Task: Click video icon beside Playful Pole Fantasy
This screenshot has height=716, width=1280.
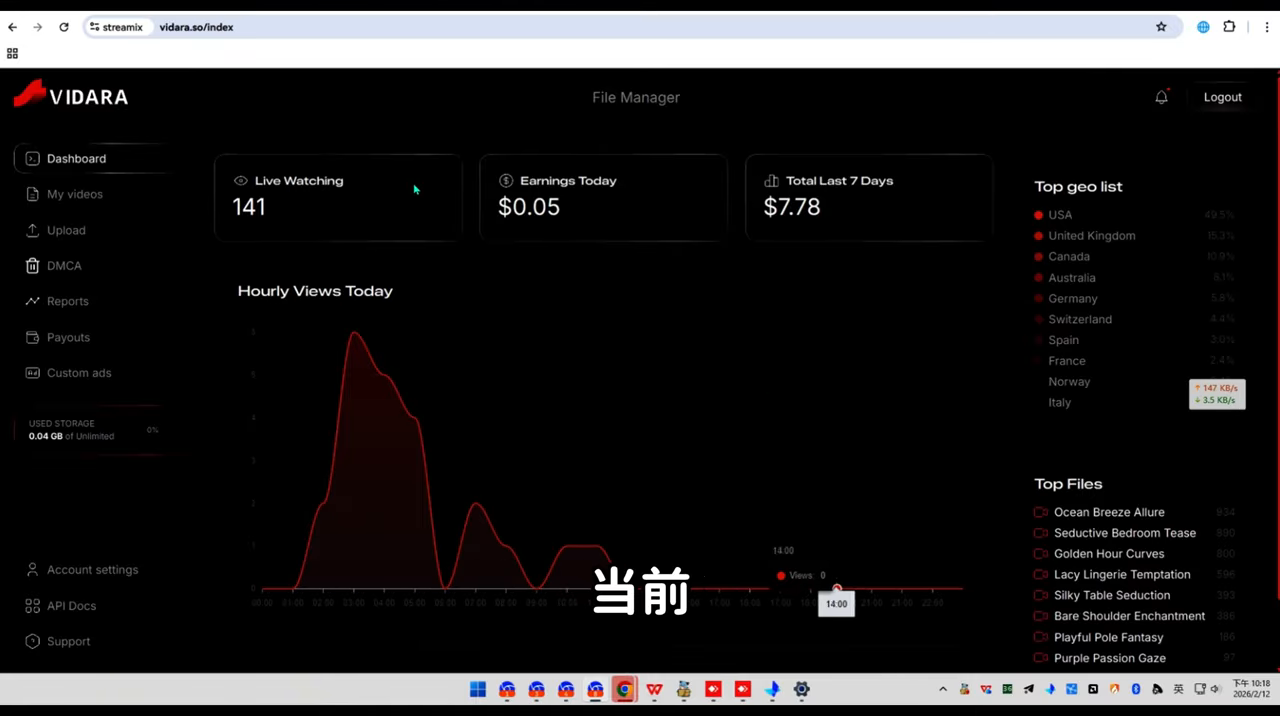Action: click(x=1040, y=637)
